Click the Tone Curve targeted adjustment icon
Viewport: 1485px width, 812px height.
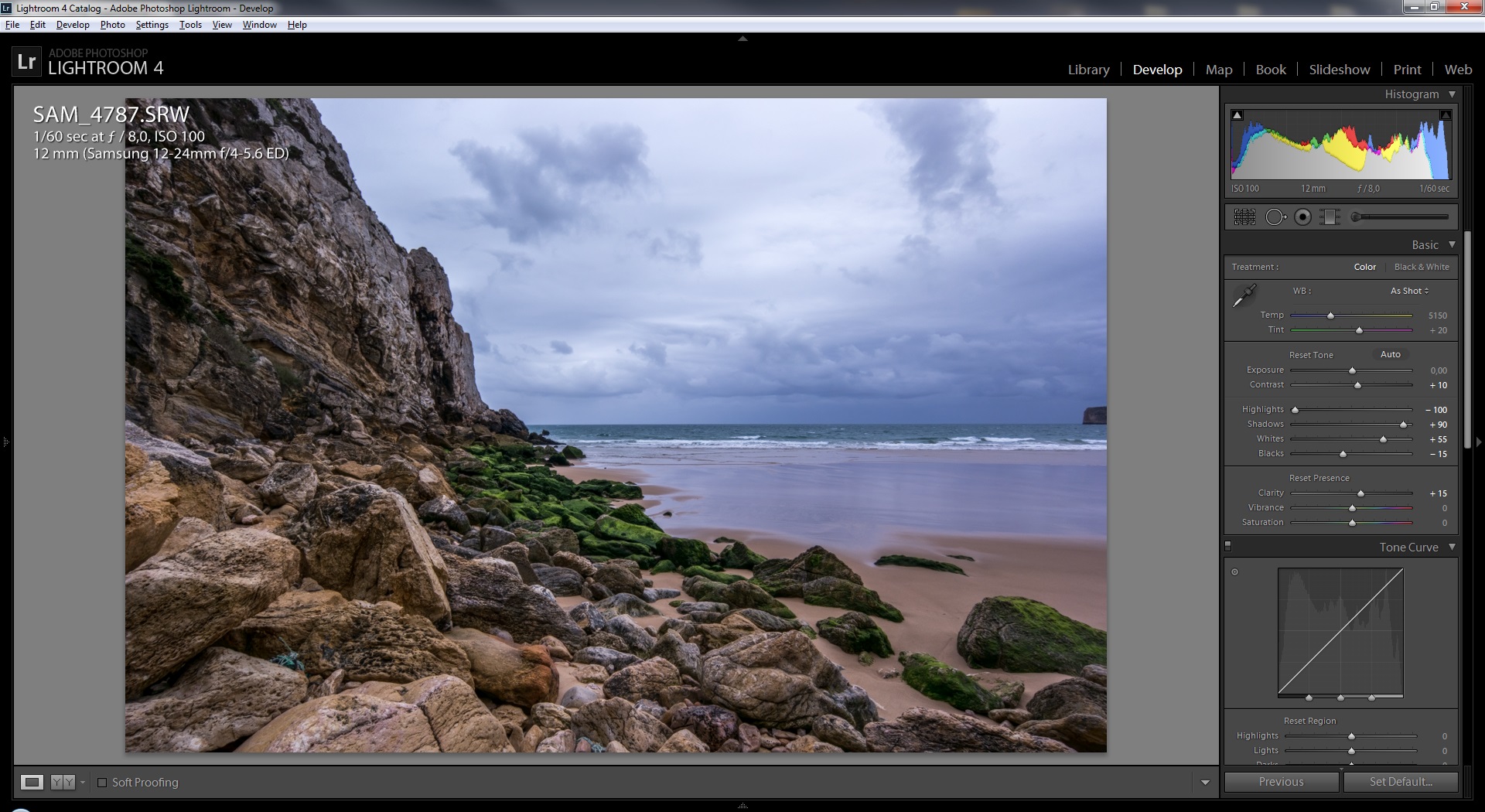point(1234,572)
